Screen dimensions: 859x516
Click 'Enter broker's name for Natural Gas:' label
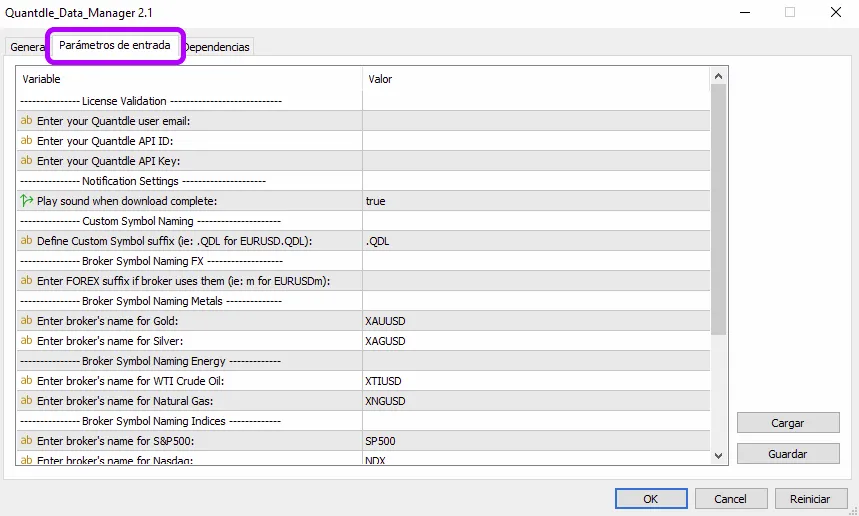click(x=125, y=401)
